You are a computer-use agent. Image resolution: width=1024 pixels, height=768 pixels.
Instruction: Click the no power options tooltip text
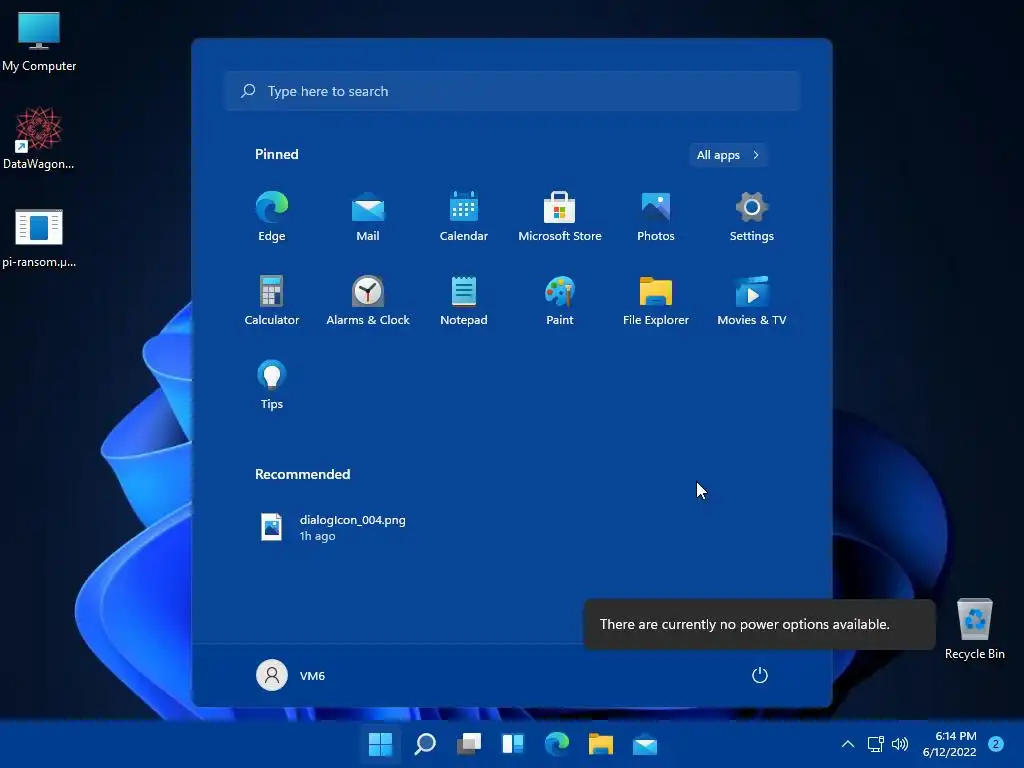pyautogui.click(x=744, y=624)
